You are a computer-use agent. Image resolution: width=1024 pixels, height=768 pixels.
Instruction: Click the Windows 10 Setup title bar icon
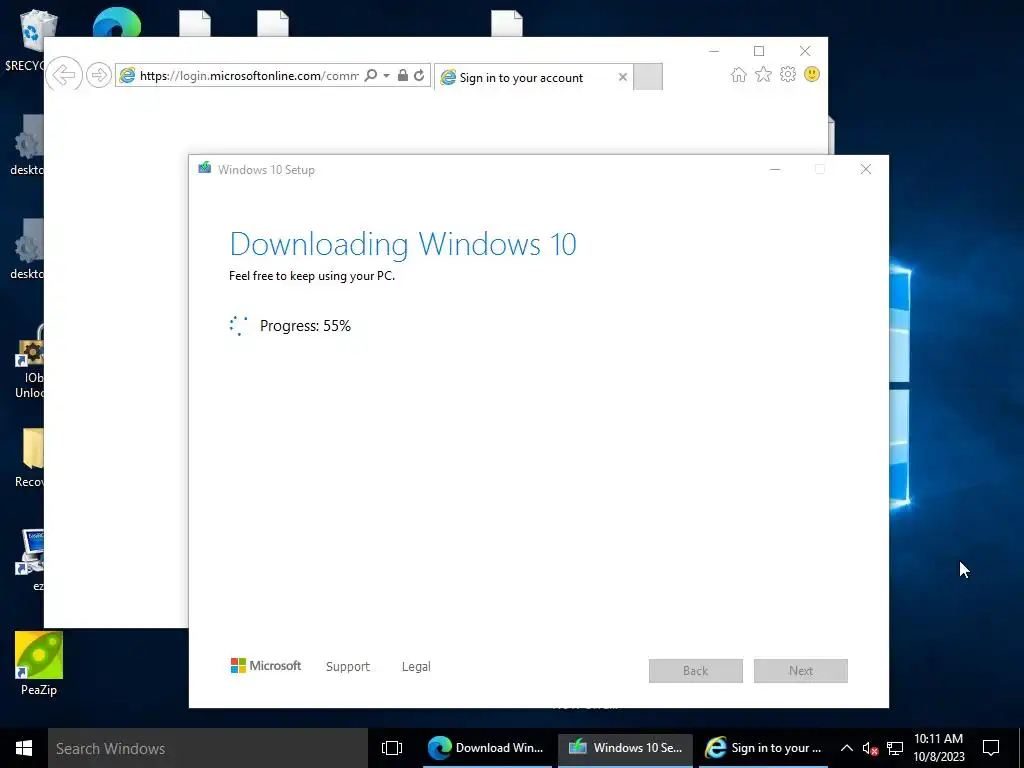[x=204, y=168]
